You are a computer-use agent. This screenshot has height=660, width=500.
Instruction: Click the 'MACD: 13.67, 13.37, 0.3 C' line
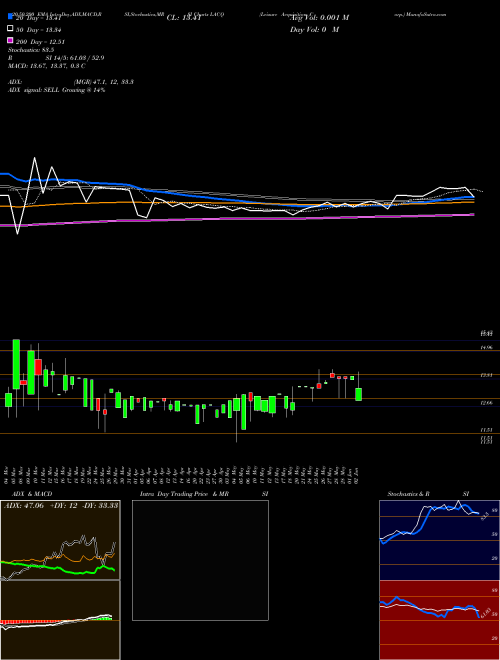47,66
